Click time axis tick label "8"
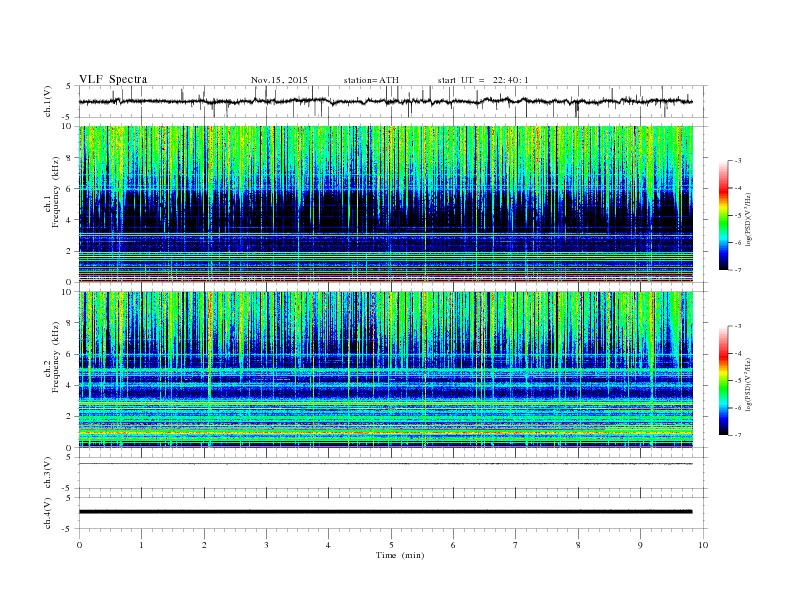The height and width of the screenshot is (612, 792). coord(578,545)
